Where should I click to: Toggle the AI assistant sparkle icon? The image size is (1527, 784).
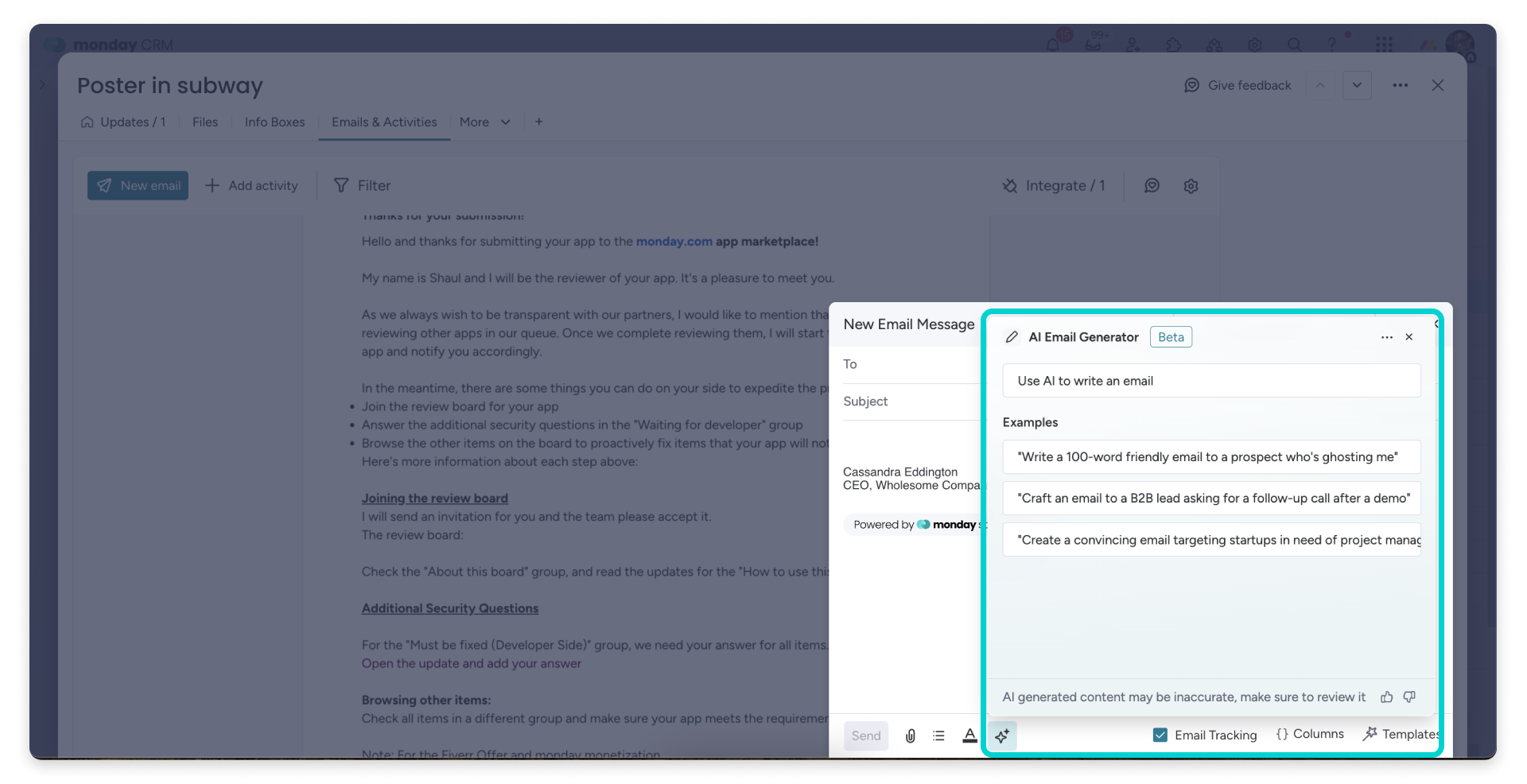pyautogui.click(x=1003, y=735)
